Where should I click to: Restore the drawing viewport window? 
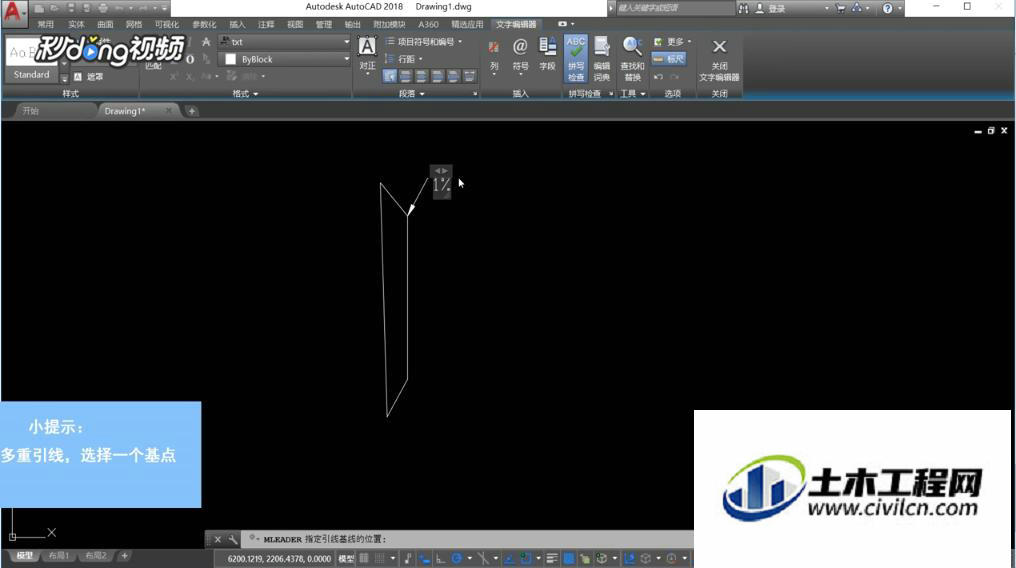click(x=991, y=131)
